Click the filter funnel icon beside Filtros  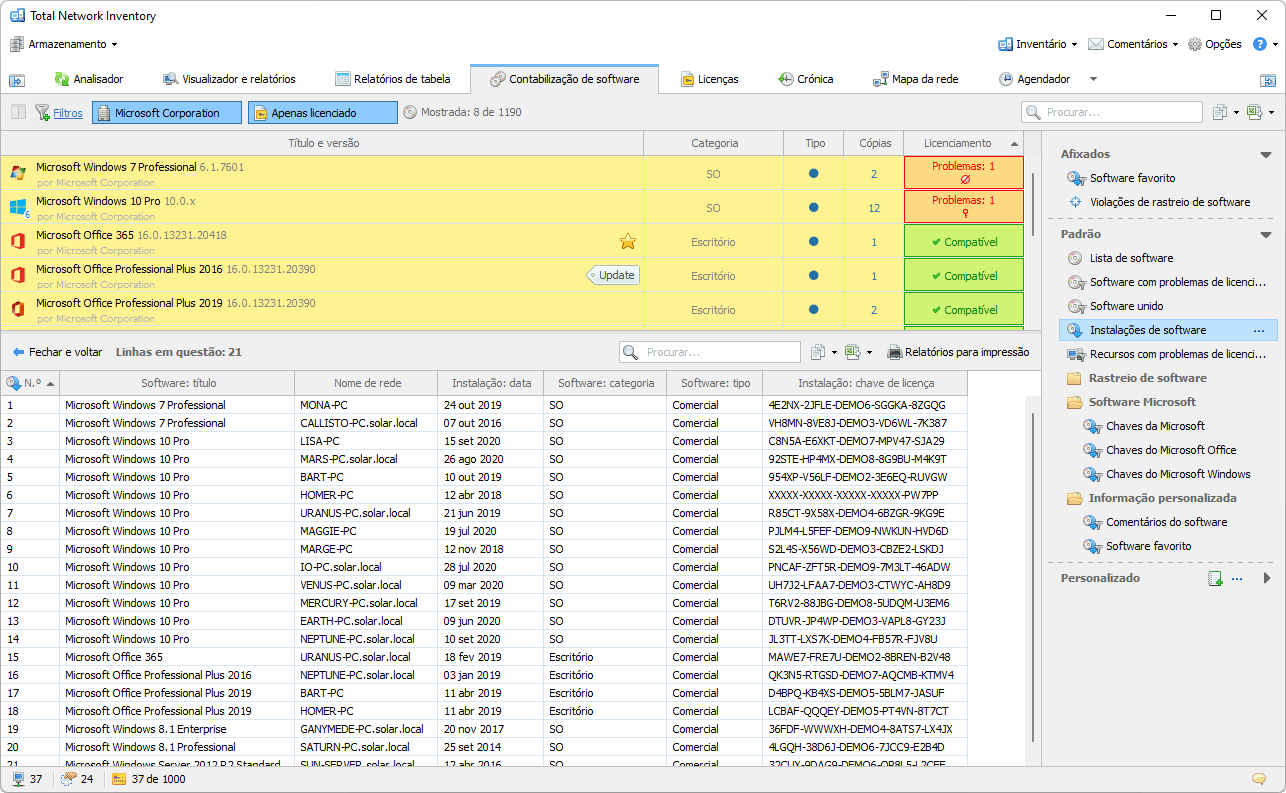click(42, 113)
